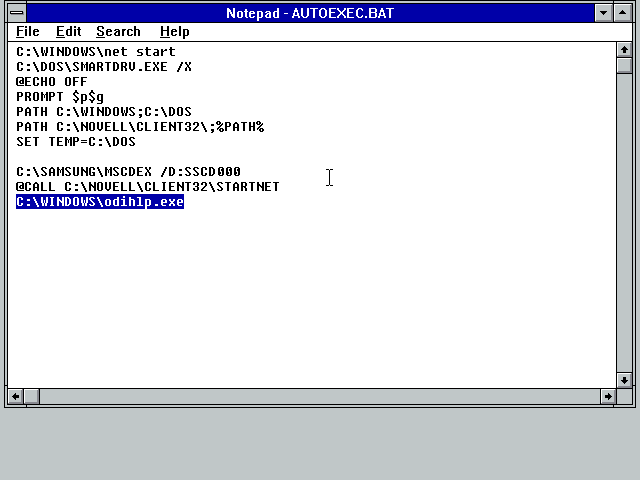The image size is (640, 480).
Task: Click the '@ECHO OFF' line
Action: (x=51, y=82)
